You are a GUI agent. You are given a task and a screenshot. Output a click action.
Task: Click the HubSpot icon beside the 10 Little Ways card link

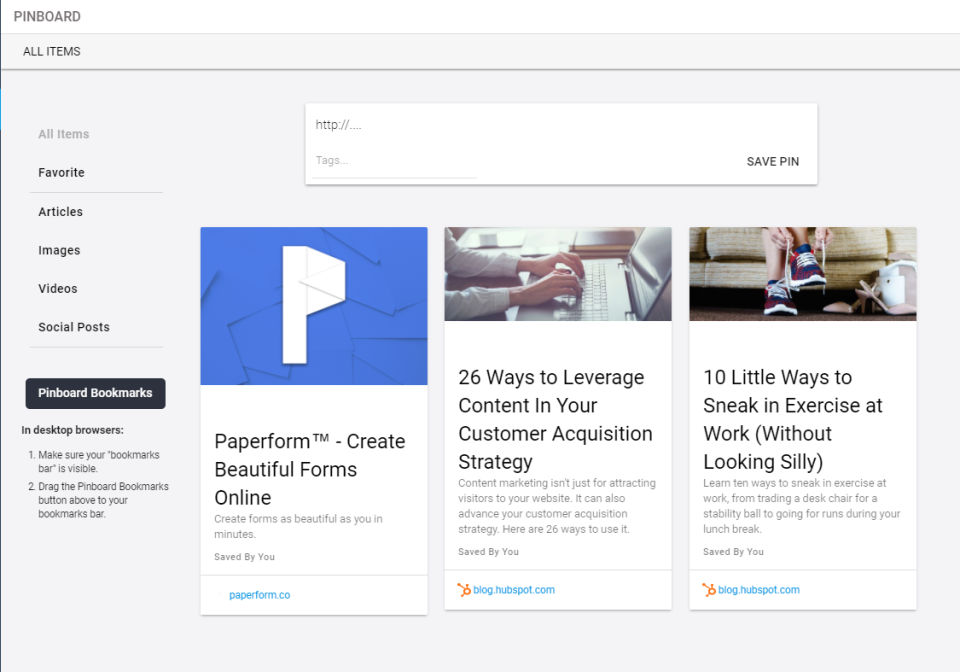(x=709, y=590)
